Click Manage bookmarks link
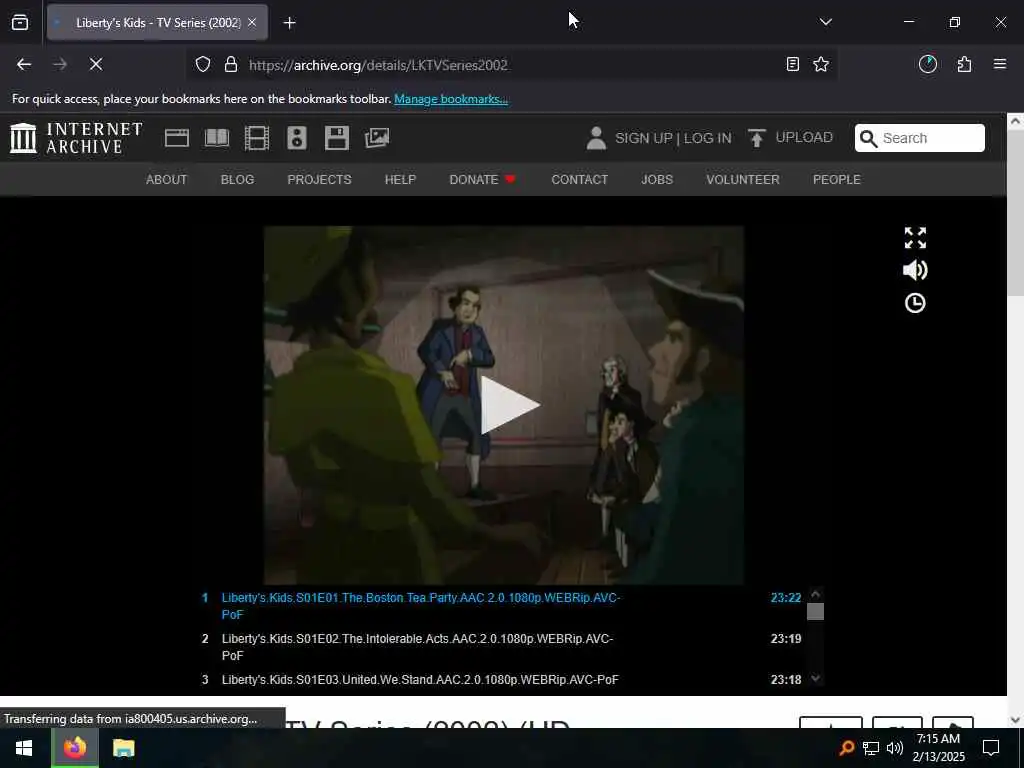1024x768 pixels. pos(451,99)
